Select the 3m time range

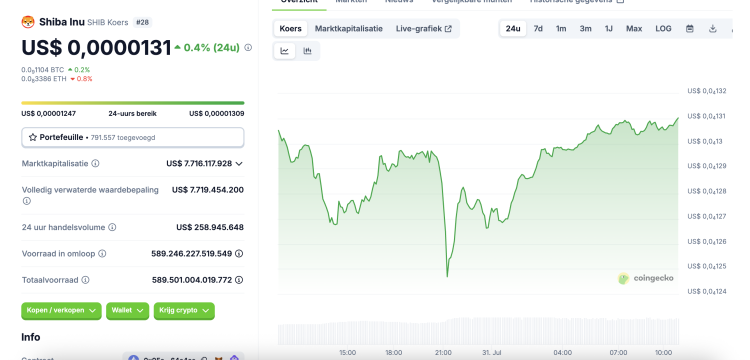coord(585,29)
